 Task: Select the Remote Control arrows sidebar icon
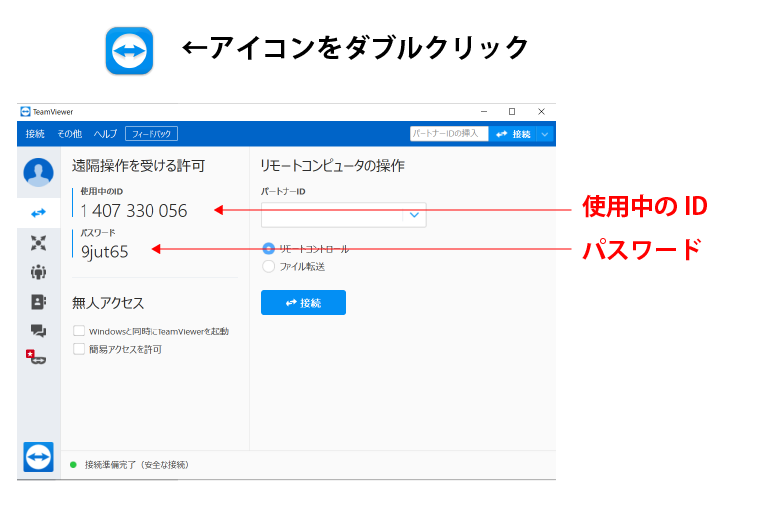[x=38, y=213]
